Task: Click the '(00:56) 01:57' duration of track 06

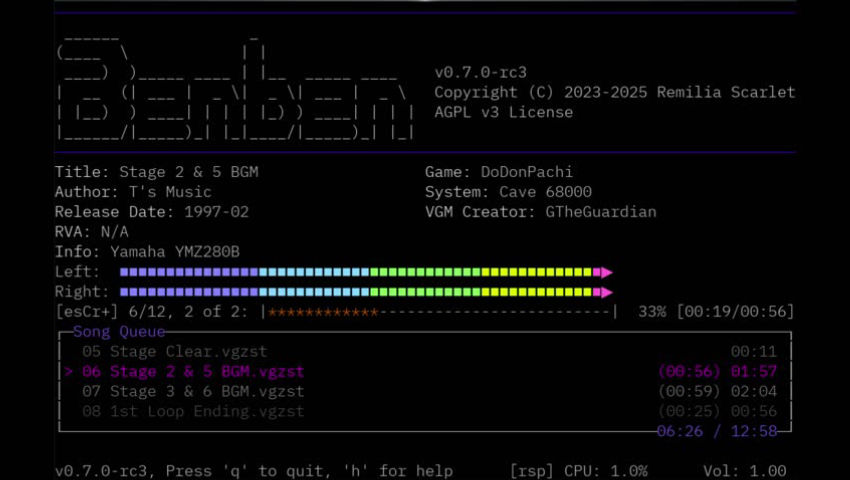Action: 717,372
